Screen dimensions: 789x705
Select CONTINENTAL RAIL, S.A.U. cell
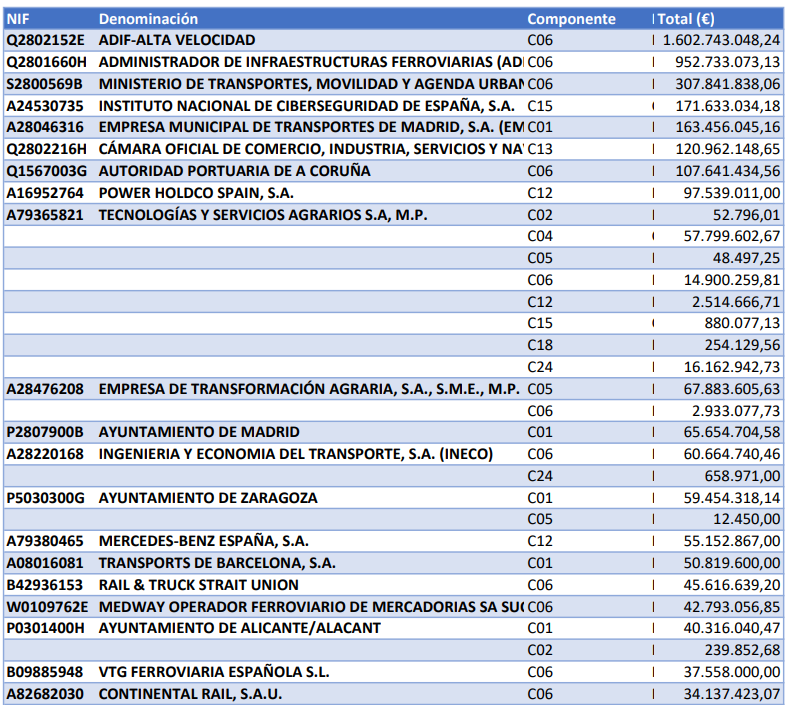(190, 694)
